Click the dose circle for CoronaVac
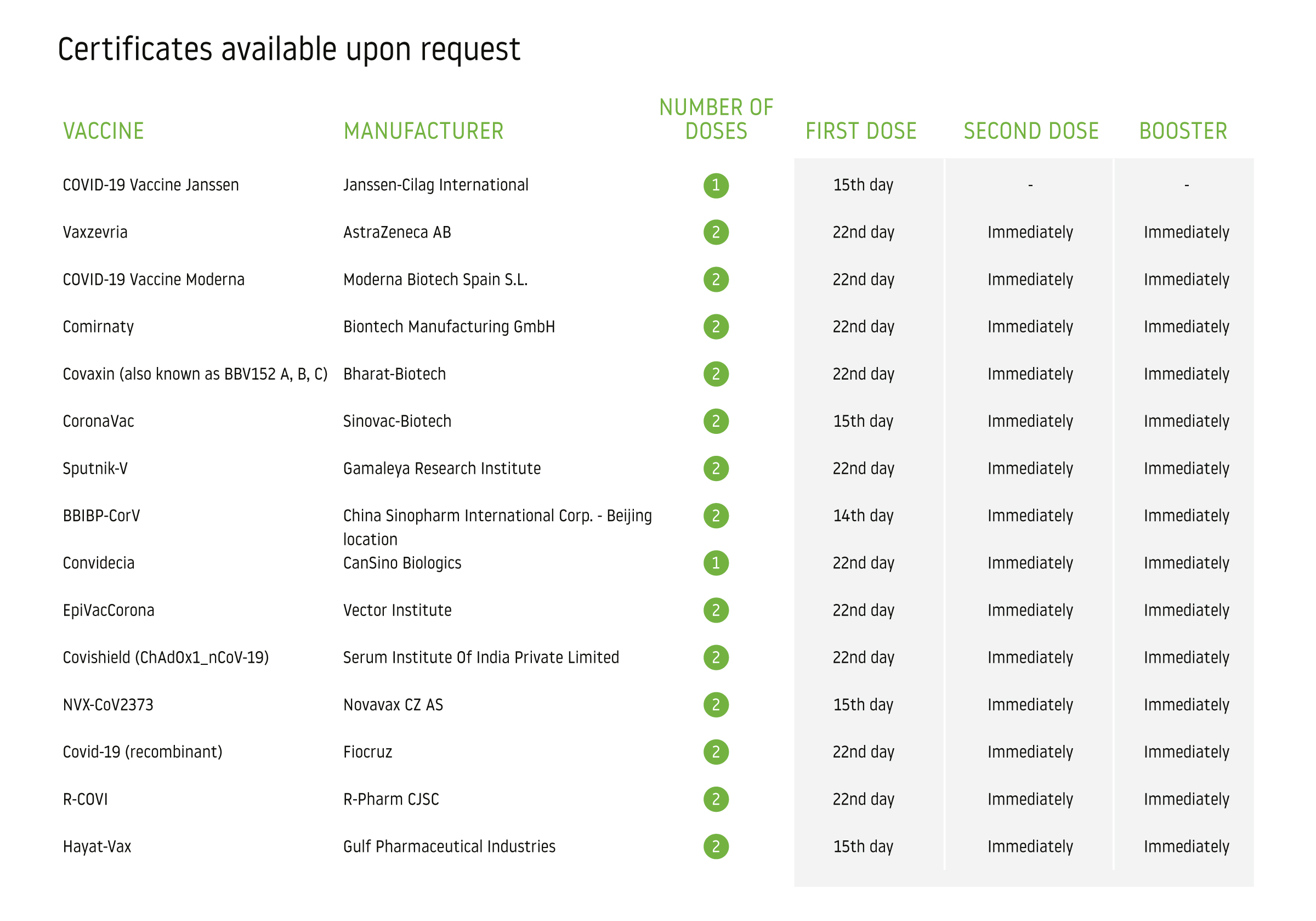Image resolution: width=1316 pixels, height=921 pixels. pyautogui.click(x=716, y=420)
